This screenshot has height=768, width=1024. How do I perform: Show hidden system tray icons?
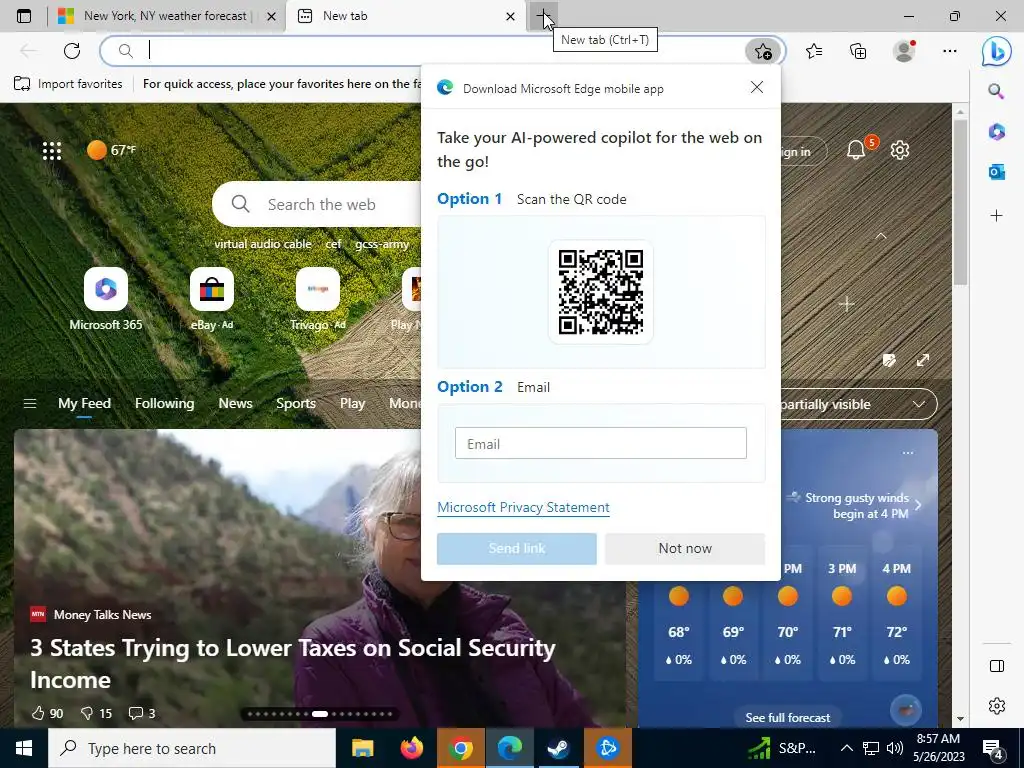coord(846,748)
